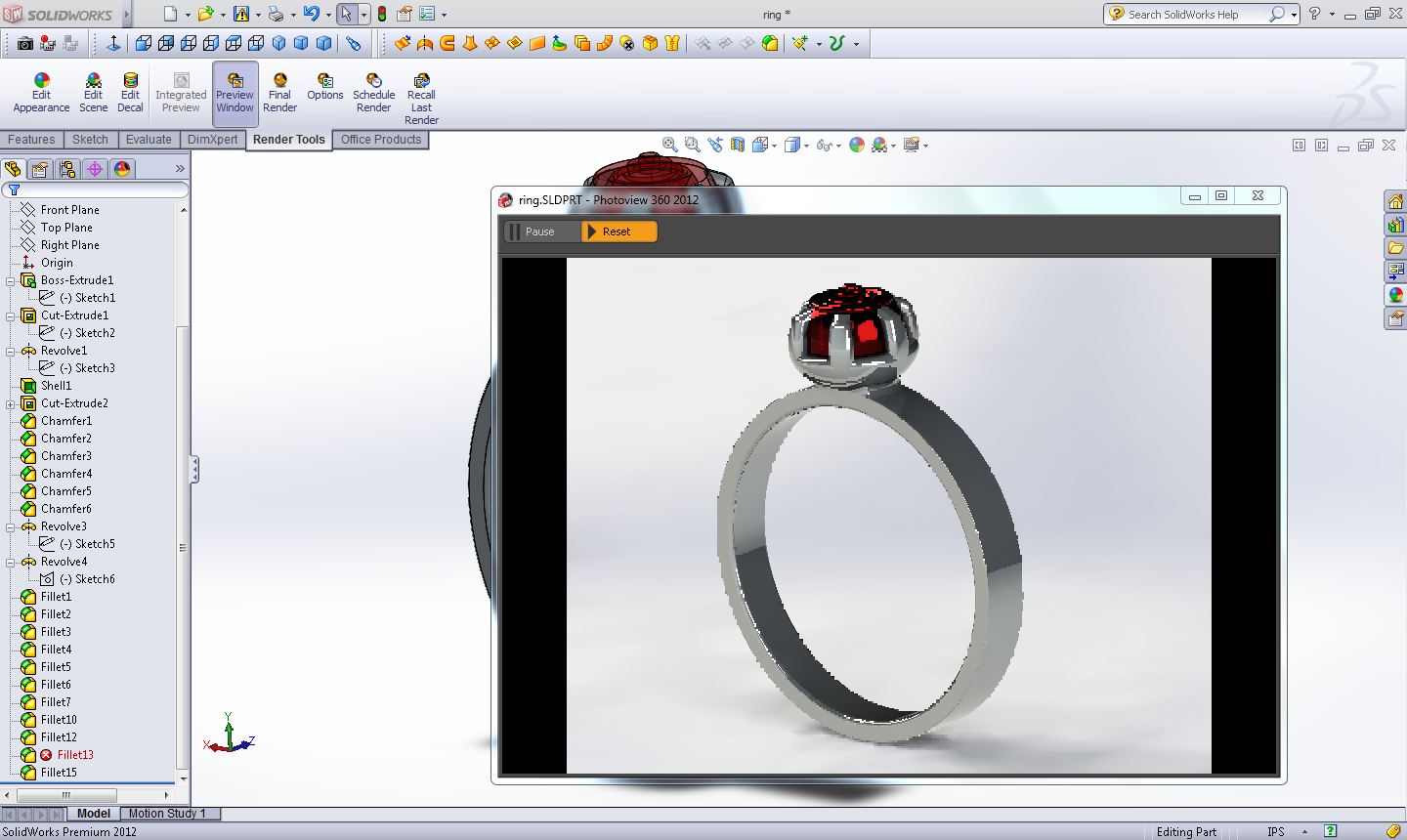Screen dimensions: 1407x840
Task: Collapse the Revolve3 feature node
Action: click(x=11, y=526)
